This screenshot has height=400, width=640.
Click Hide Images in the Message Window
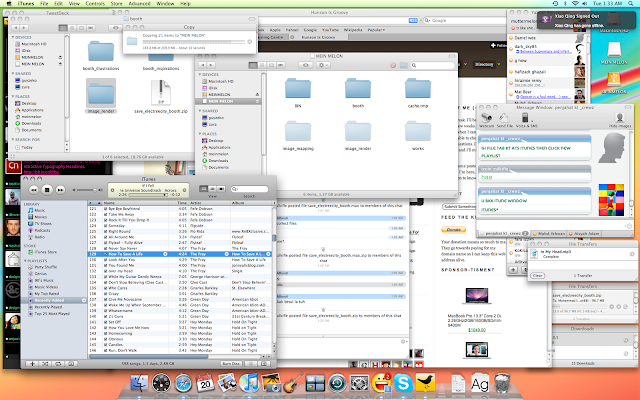click(620, 120)
